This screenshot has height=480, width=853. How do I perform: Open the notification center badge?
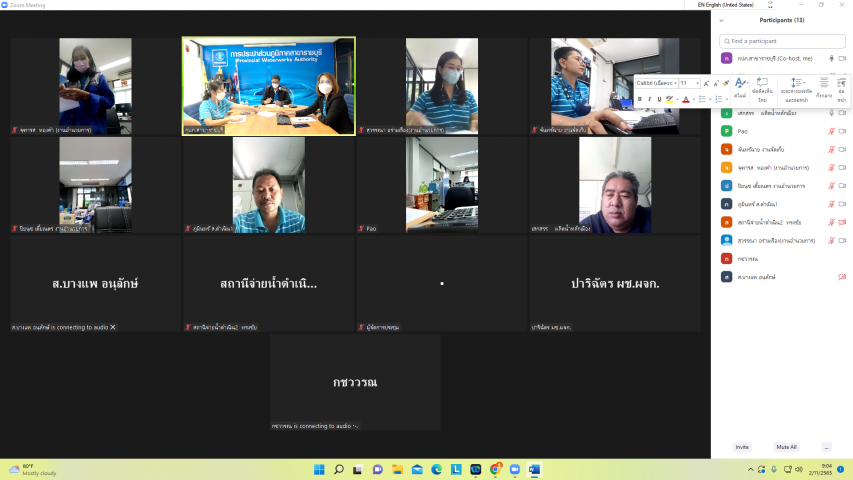click(x=840, y=469)
